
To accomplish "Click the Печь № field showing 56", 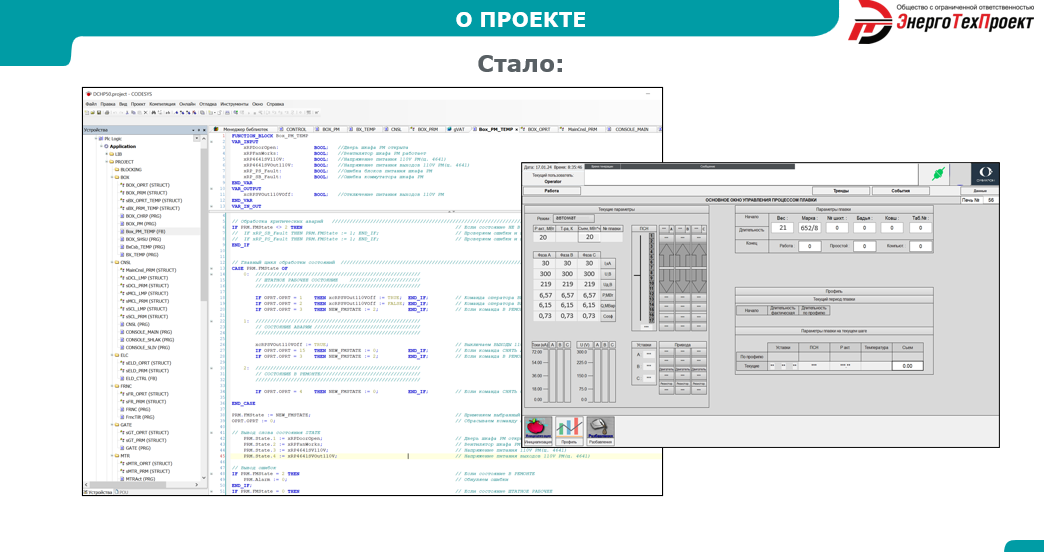I will pos(991,200).
